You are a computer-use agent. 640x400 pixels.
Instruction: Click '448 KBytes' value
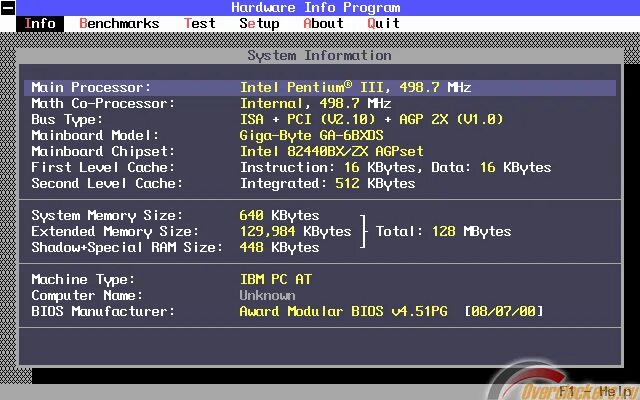(280, 247)
